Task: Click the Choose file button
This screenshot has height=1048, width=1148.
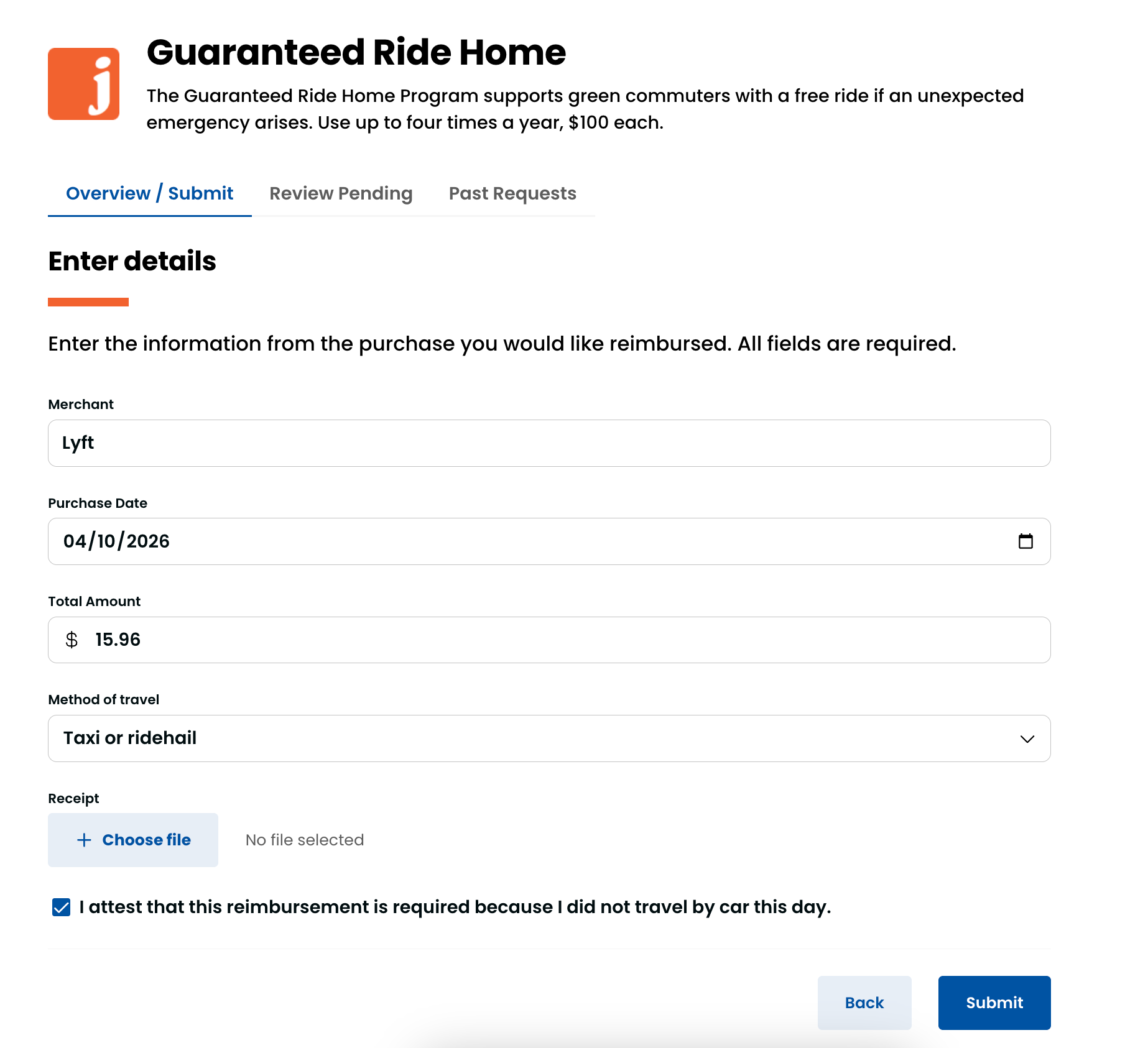Action: point(133,840)
